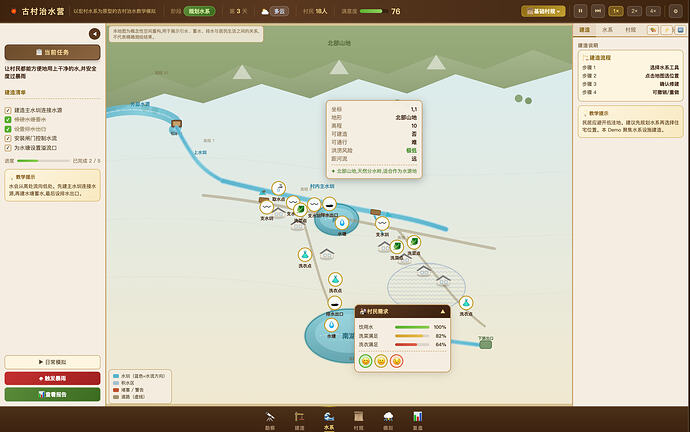Image resolution: width=690 pixels, height=432 pixels.
Task: Select the 水系 wave tab in bottom bar
Action: (x=329, y=420)
